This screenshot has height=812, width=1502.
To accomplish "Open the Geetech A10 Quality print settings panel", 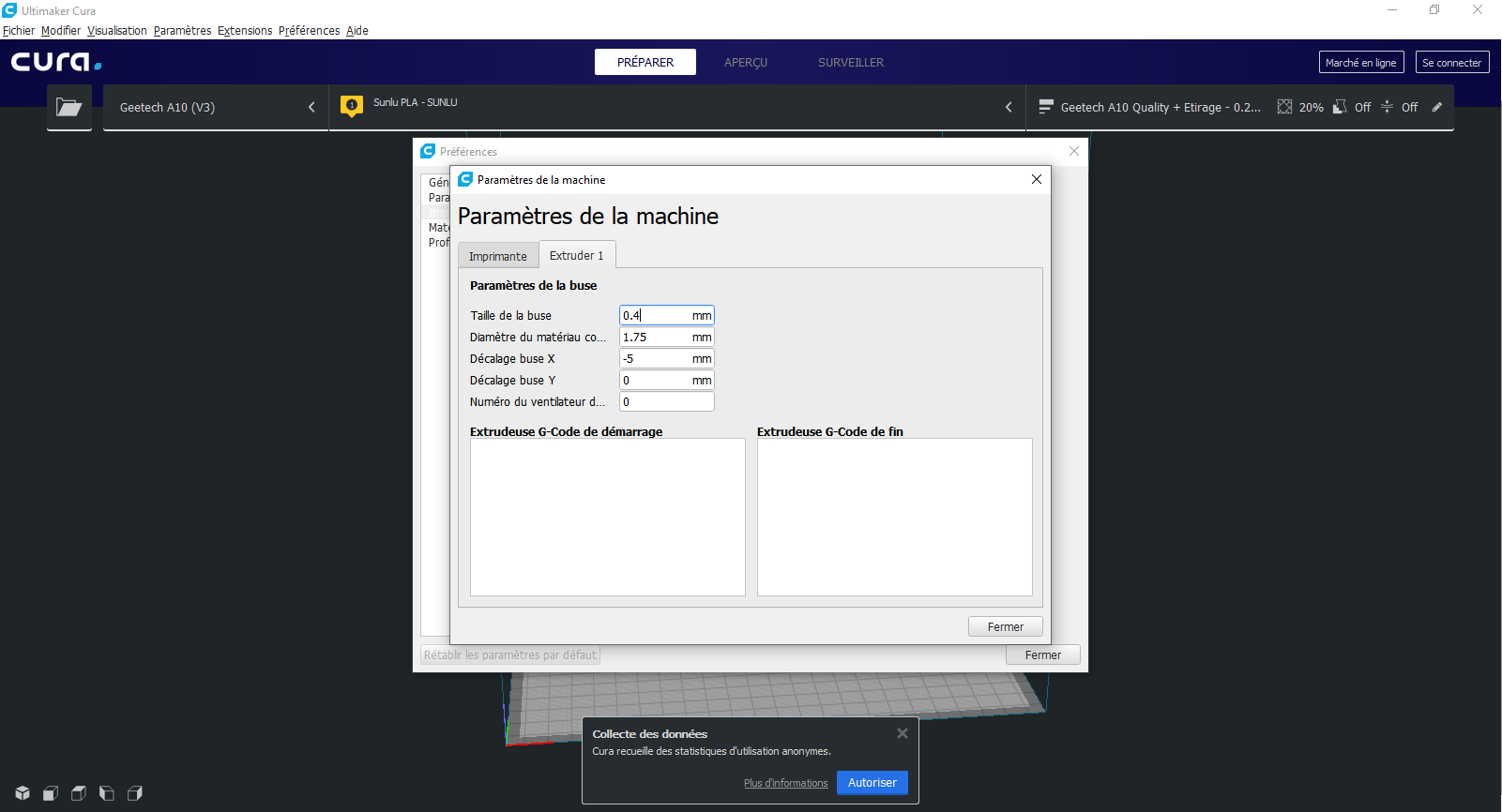I will tap(1239, 107).
